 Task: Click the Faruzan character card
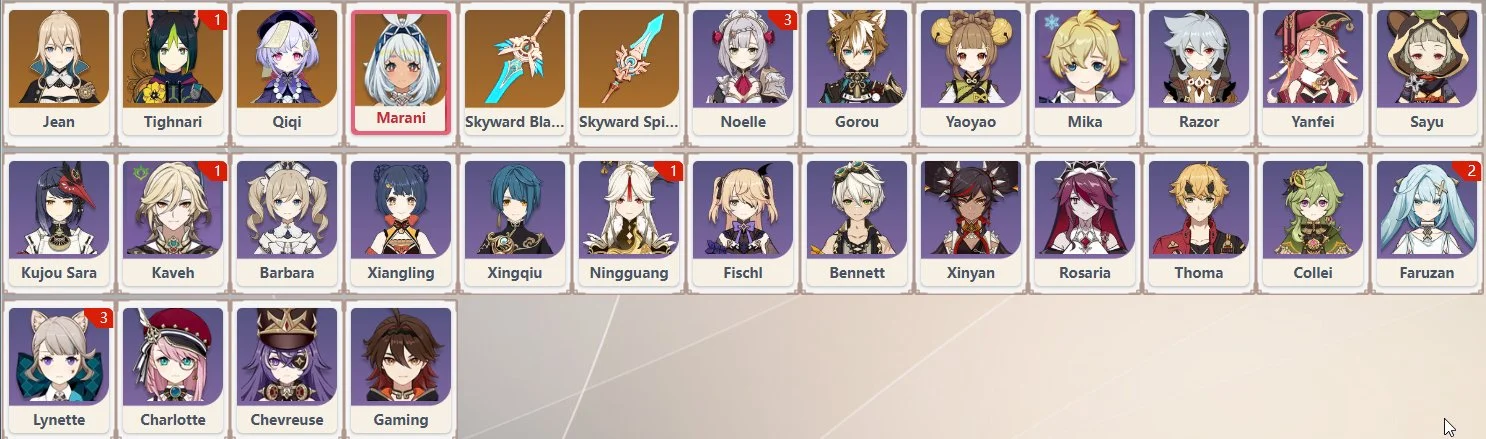coord(1427,223)
